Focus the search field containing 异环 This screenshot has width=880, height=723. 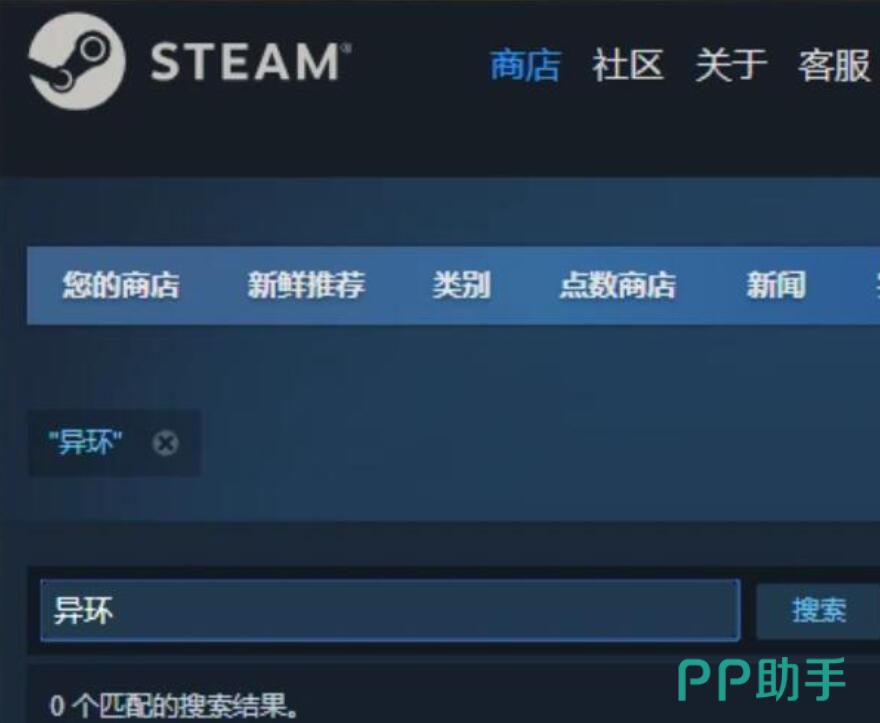pyautogui.click(x=390, y=610)
